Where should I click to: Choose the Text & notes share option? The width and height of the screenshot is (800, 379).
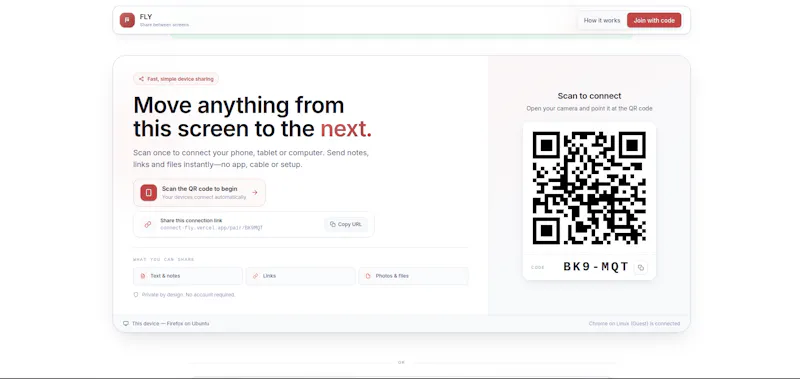[x=188, y=276]
